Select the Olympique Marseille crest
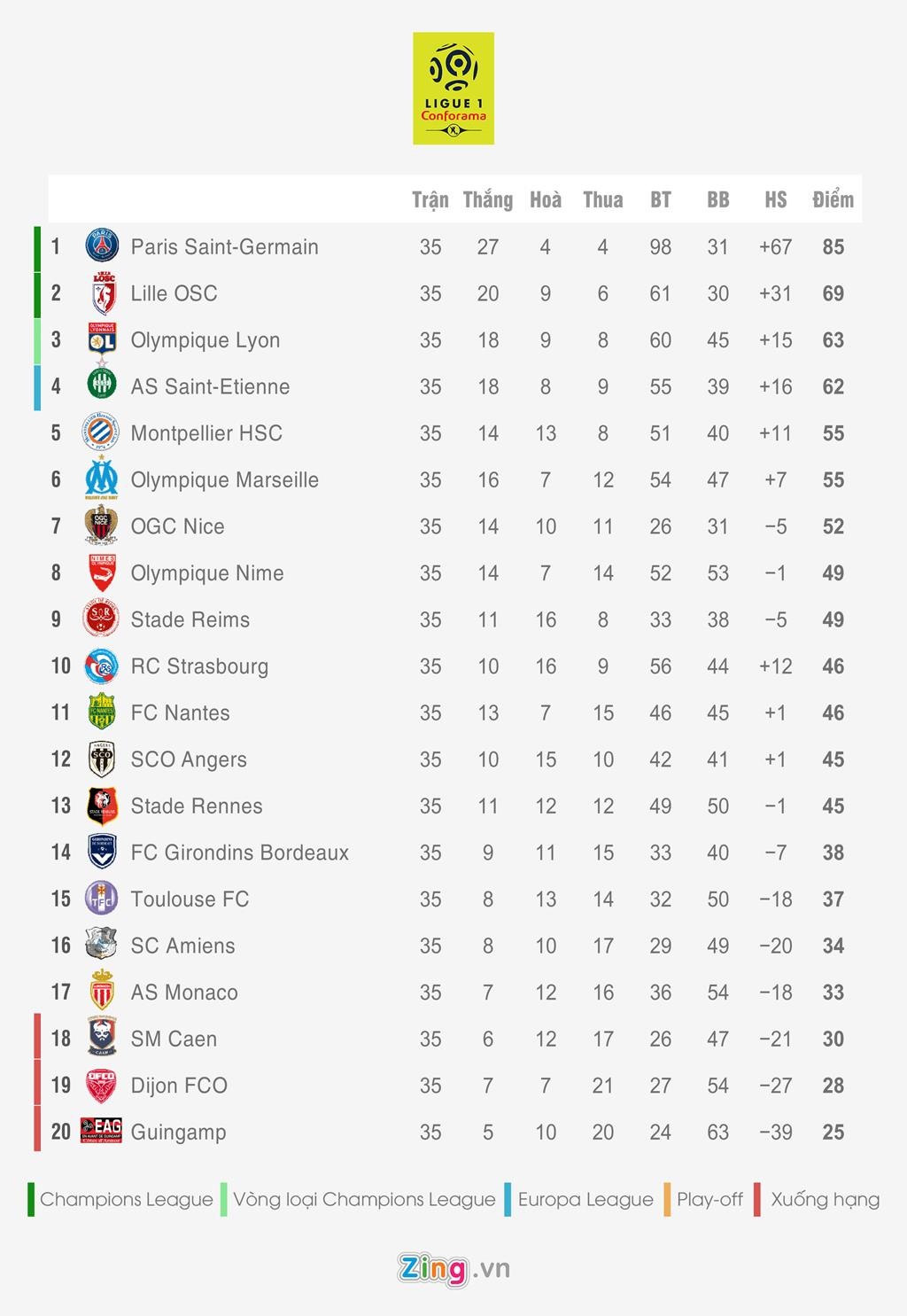Viewport: 907px width, 1316px height. pyautogui.click(x=102, y=479)
